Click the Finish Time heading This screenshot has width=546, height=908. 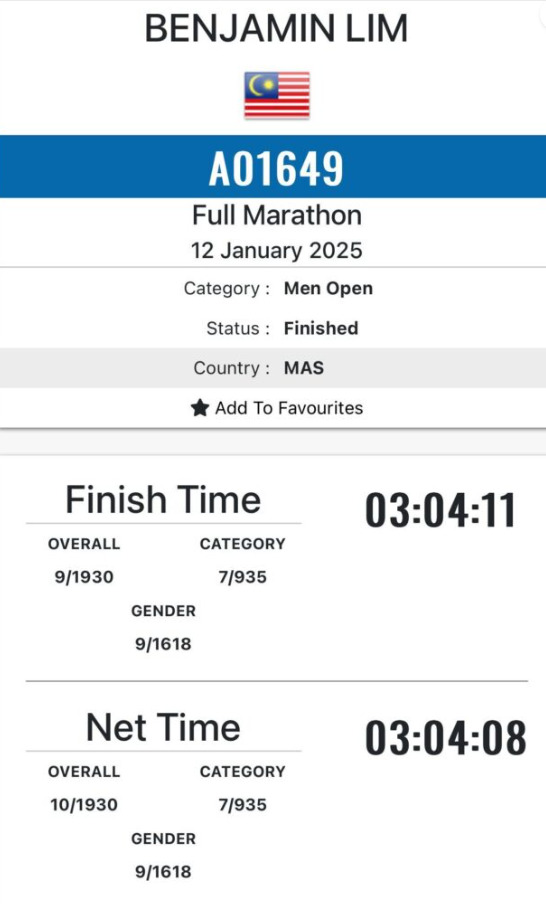coord(163,500)
